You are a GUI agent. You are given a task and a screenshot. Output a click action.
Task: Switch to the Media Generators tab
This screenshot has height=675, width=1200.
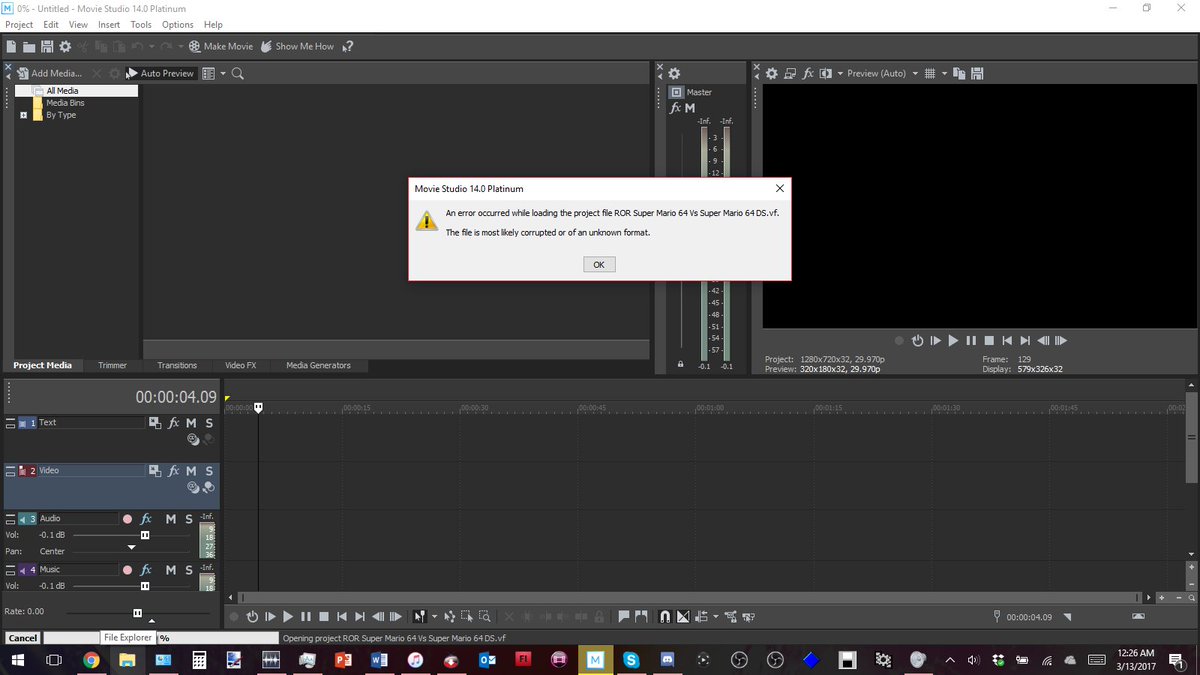click(x=318, y=365)
